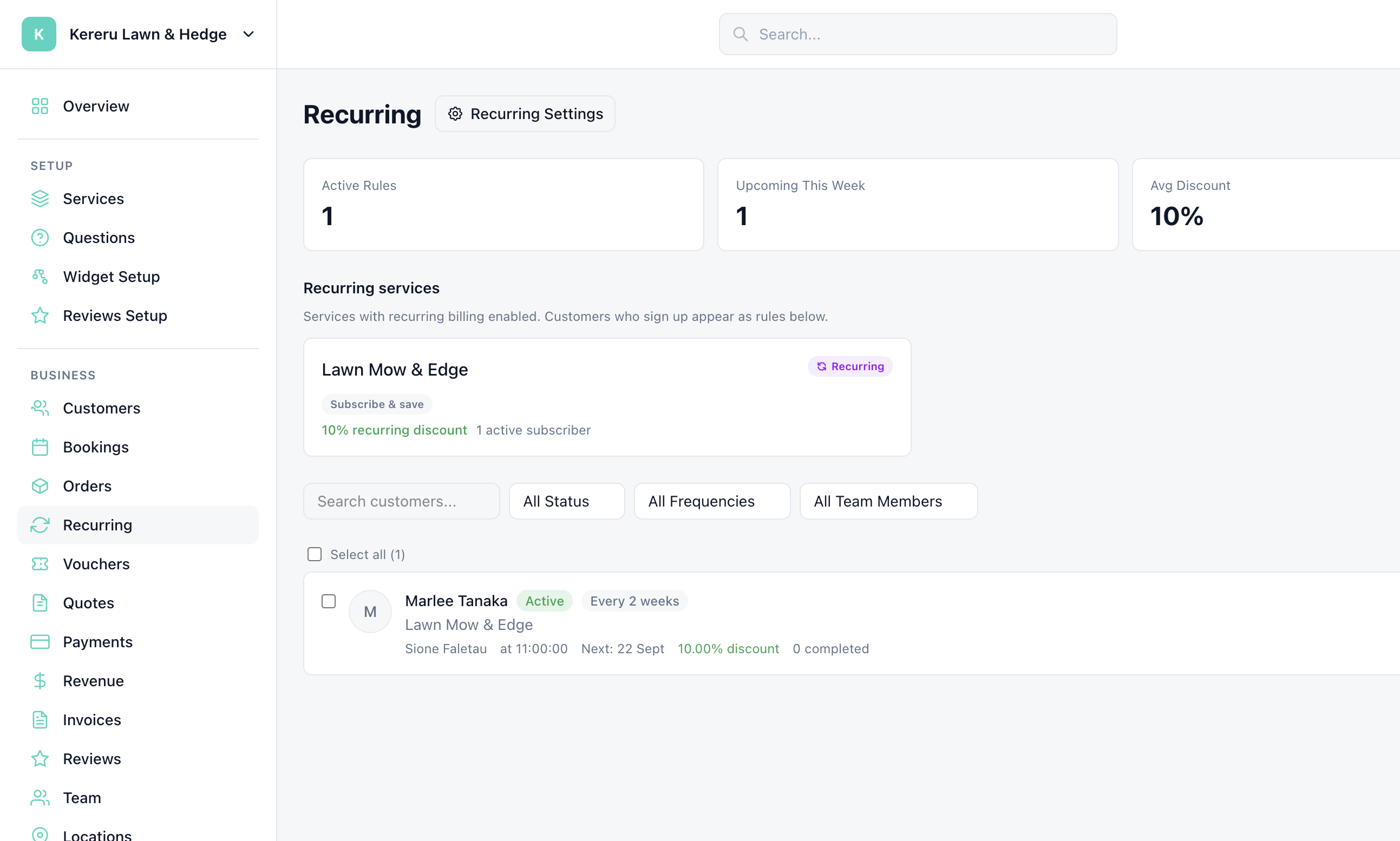Click the Widget Setup icon
The width and height of the screenshot is (1400, 841).
pos(40,277)
